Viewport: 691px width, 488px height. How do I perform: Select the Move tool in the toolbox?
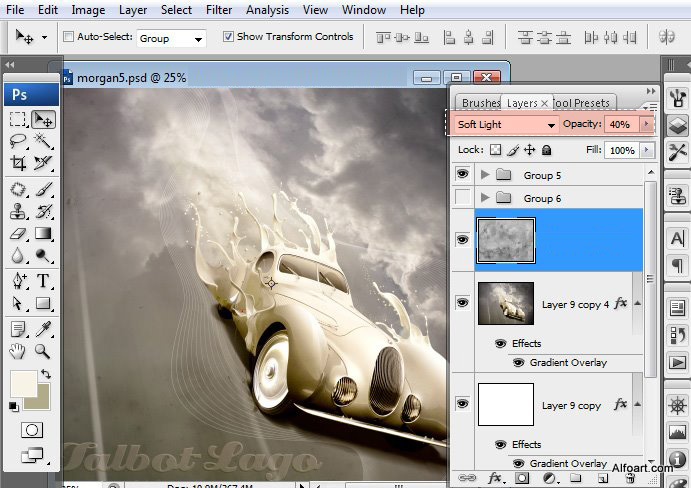[x=43, y=119]
